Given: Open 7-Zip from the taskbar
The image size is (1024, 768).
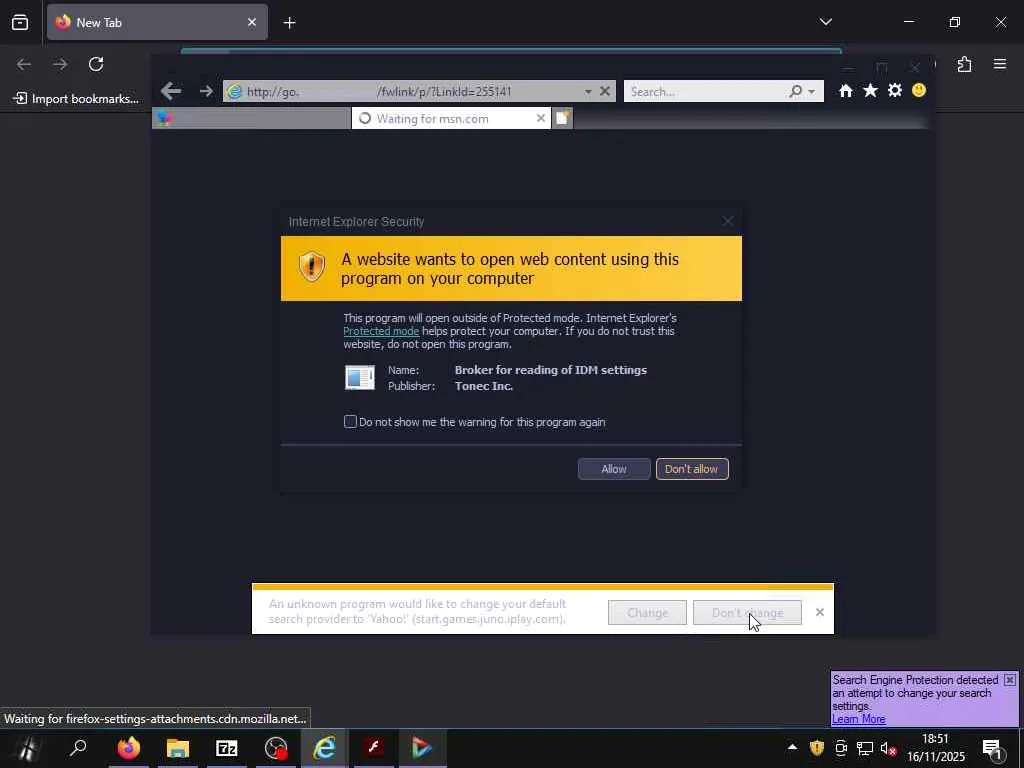Looking at the screenshot, I should pos(227,748).
